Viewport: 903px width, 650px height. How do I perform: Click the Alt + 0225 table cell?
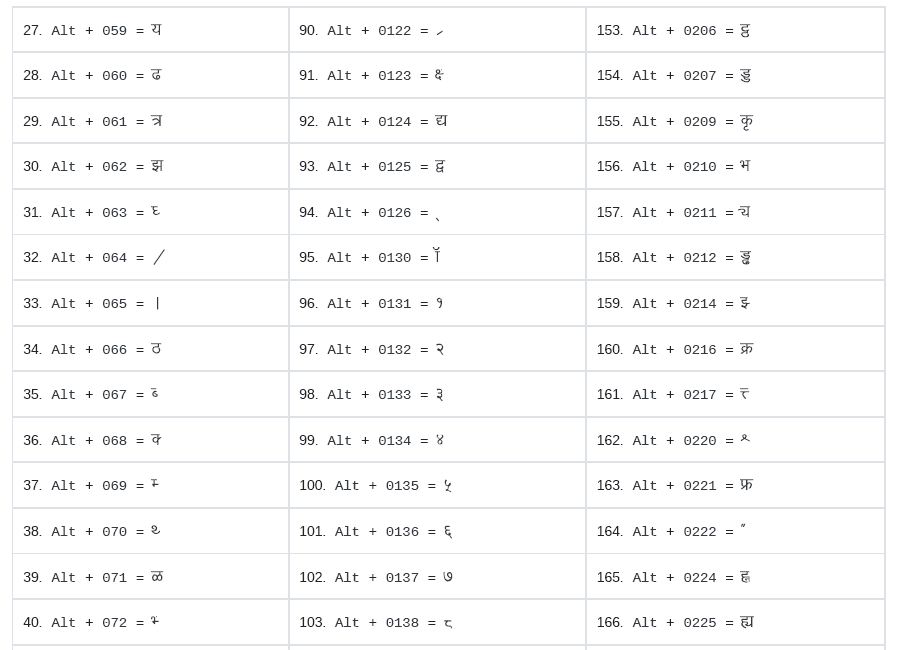(x=735, y=622)
